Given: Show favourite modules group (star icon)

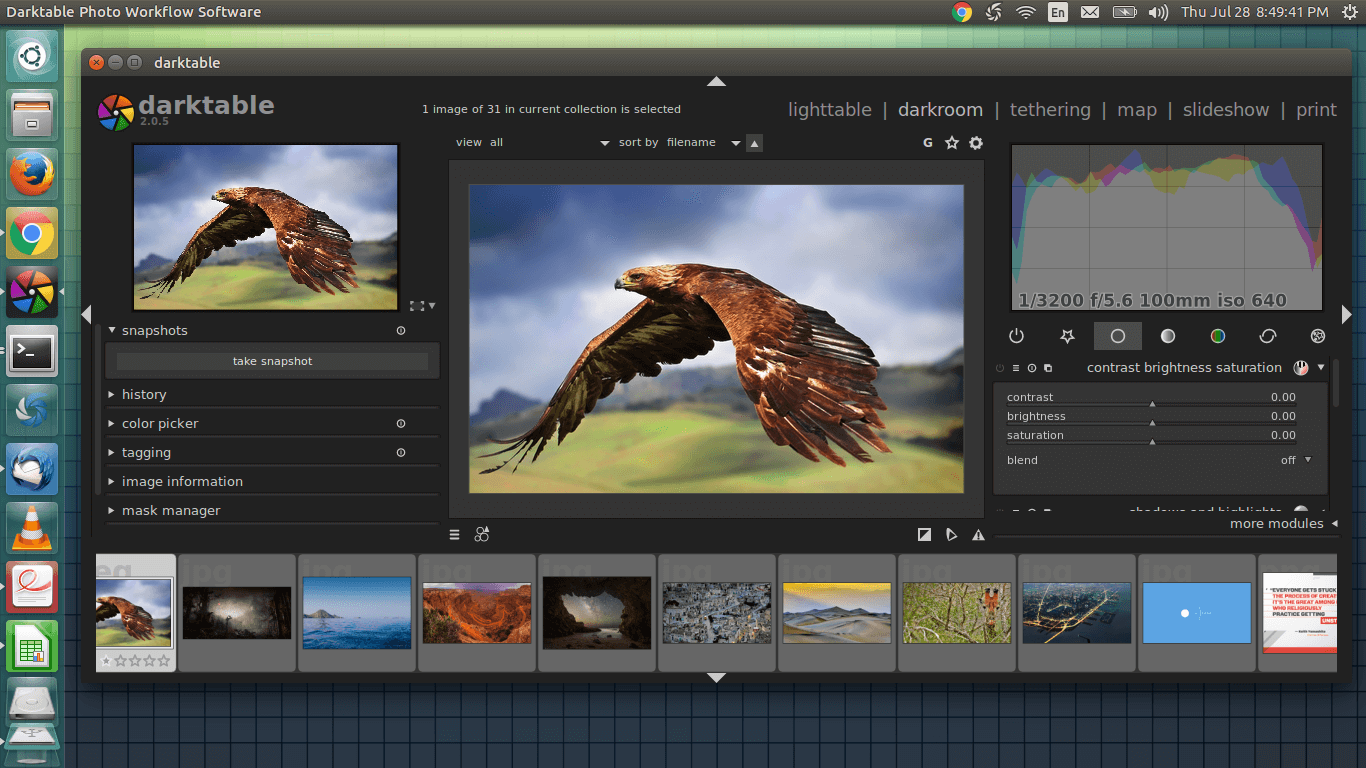Looking at the screenshot, I should 1067,336.
